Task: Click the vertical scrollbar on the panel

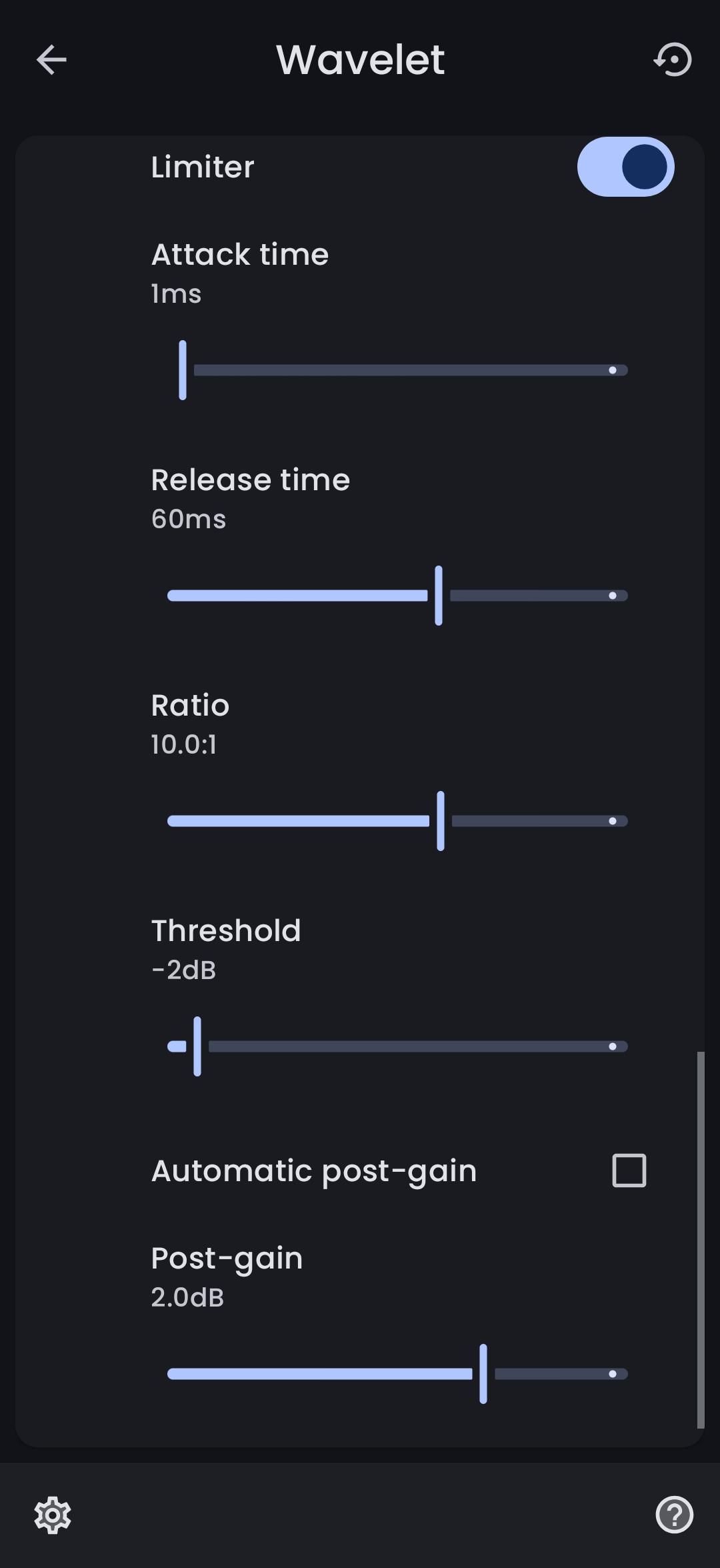Action: click(701, 1240)
